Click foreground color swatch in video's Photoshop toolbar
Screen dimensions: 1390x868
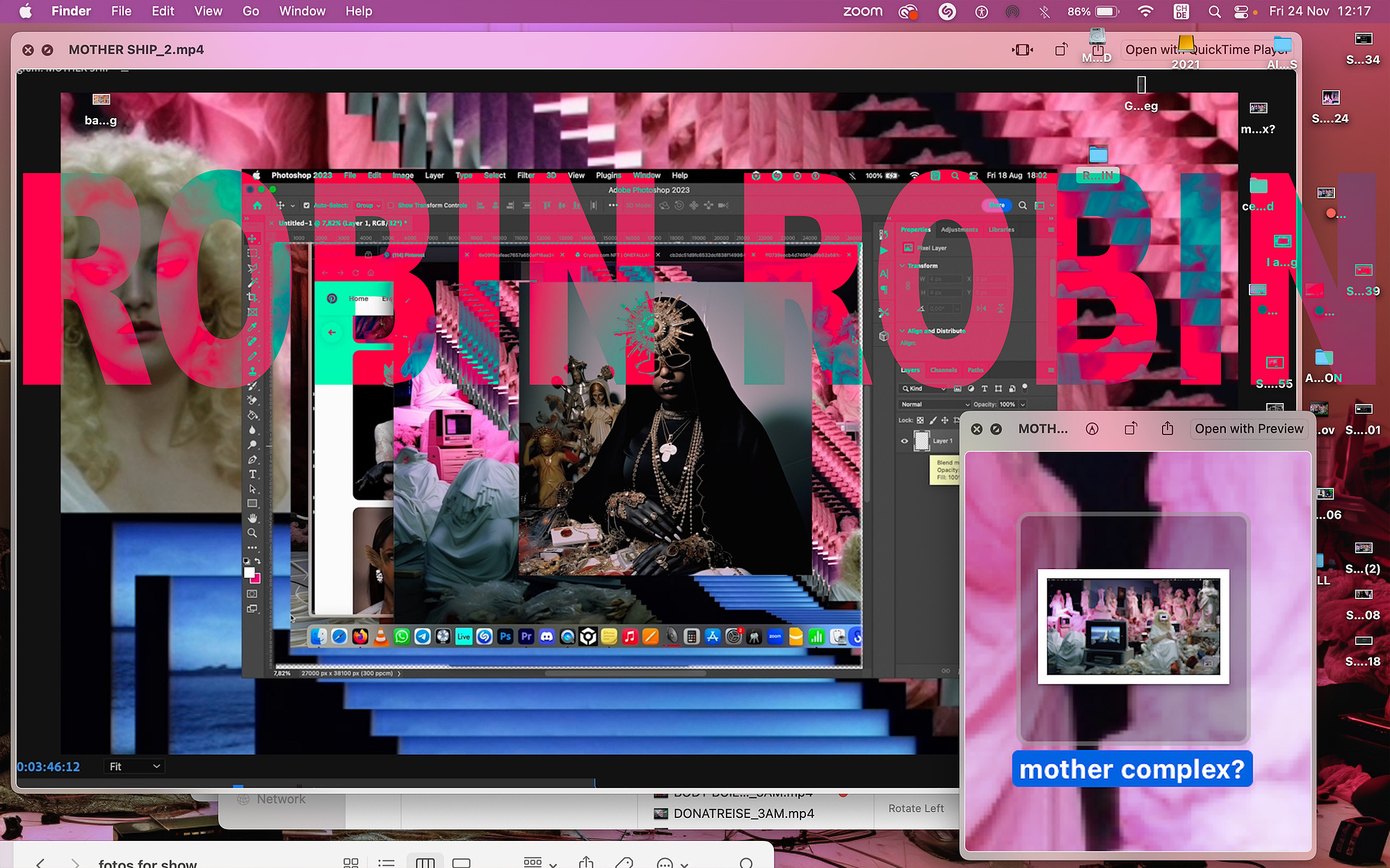click(249, 573)
